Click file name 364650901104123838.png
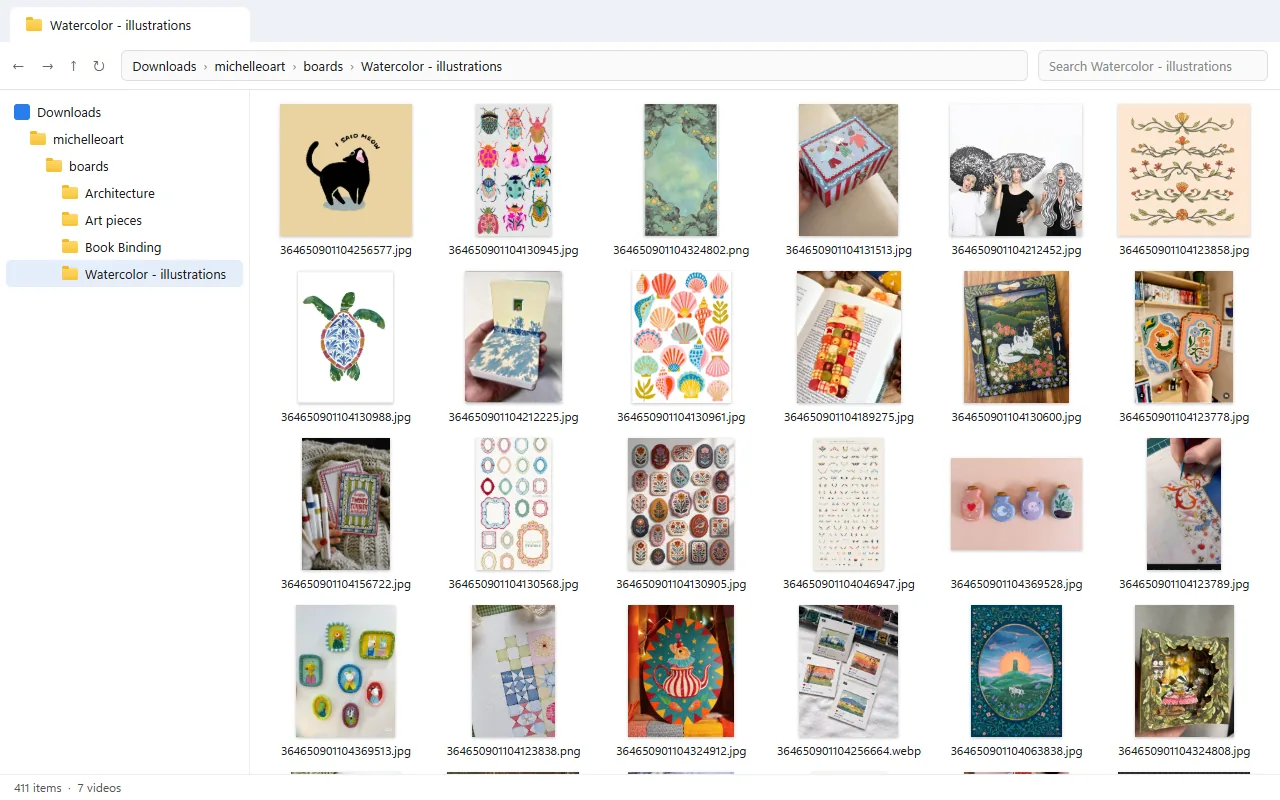This screenshot has width=1280, height=800. coord(513,751)
